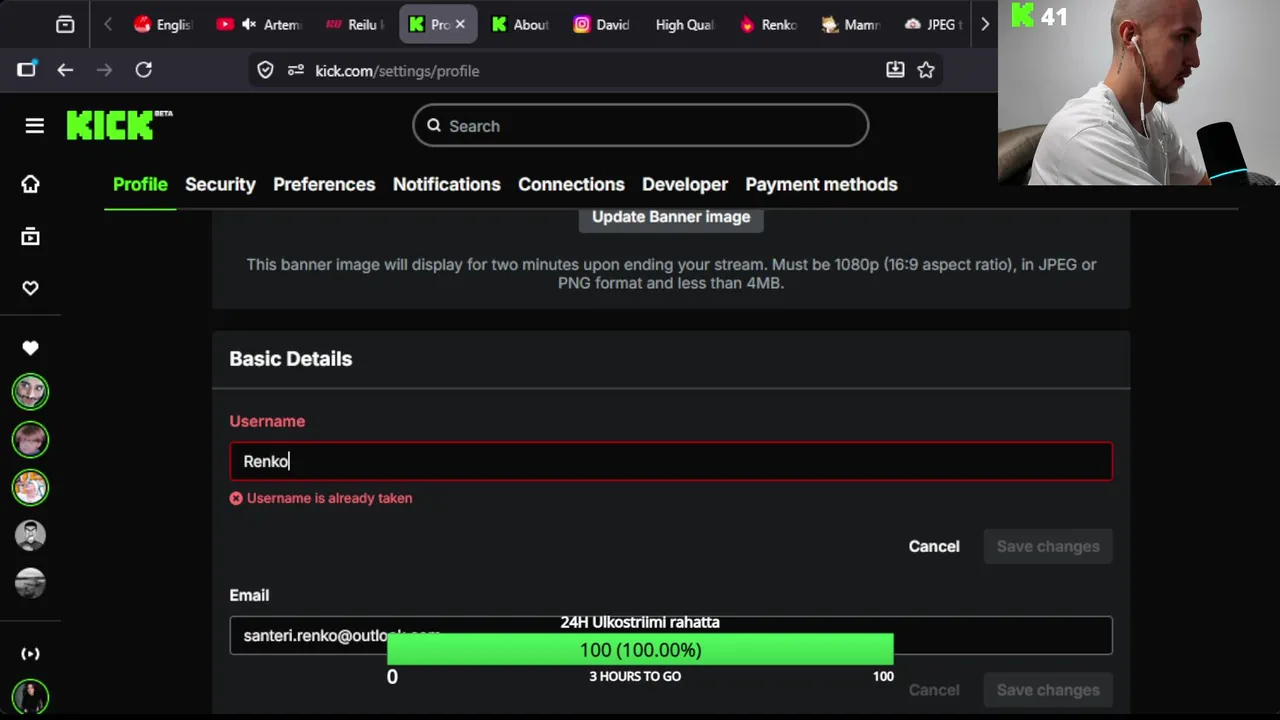Open the tab overview icon
Screen dimensions: 1280x720
(65, 25)
